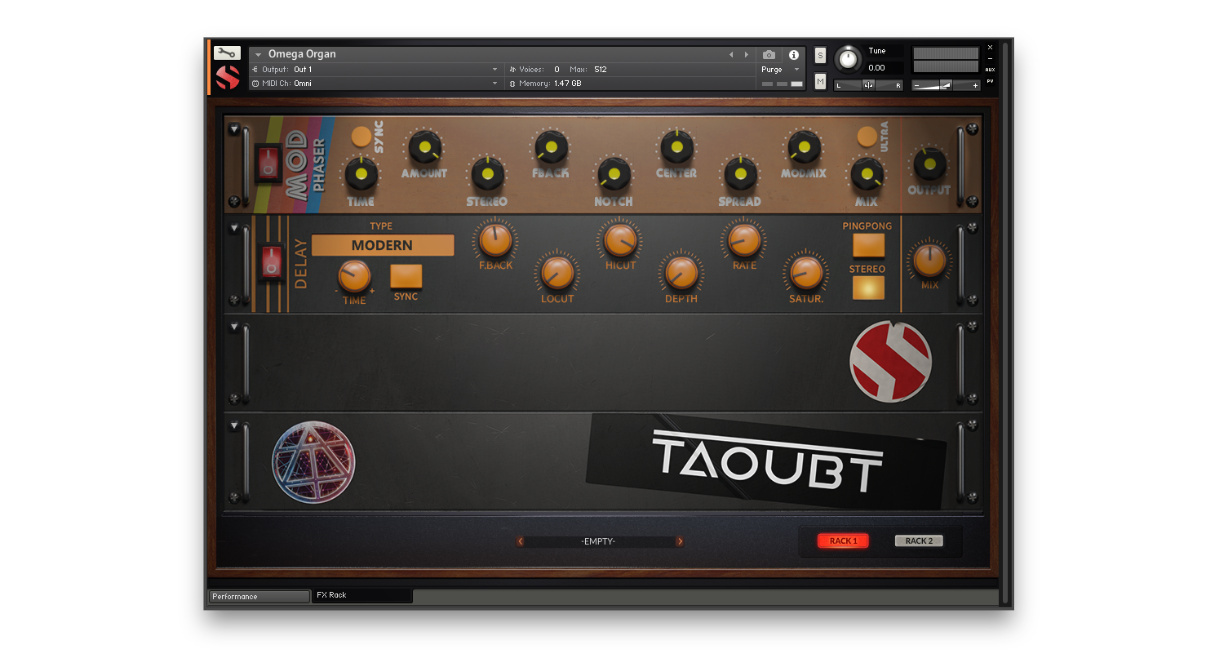
Task: Go to previous instrument with left arrow
Action: (731, 54)
